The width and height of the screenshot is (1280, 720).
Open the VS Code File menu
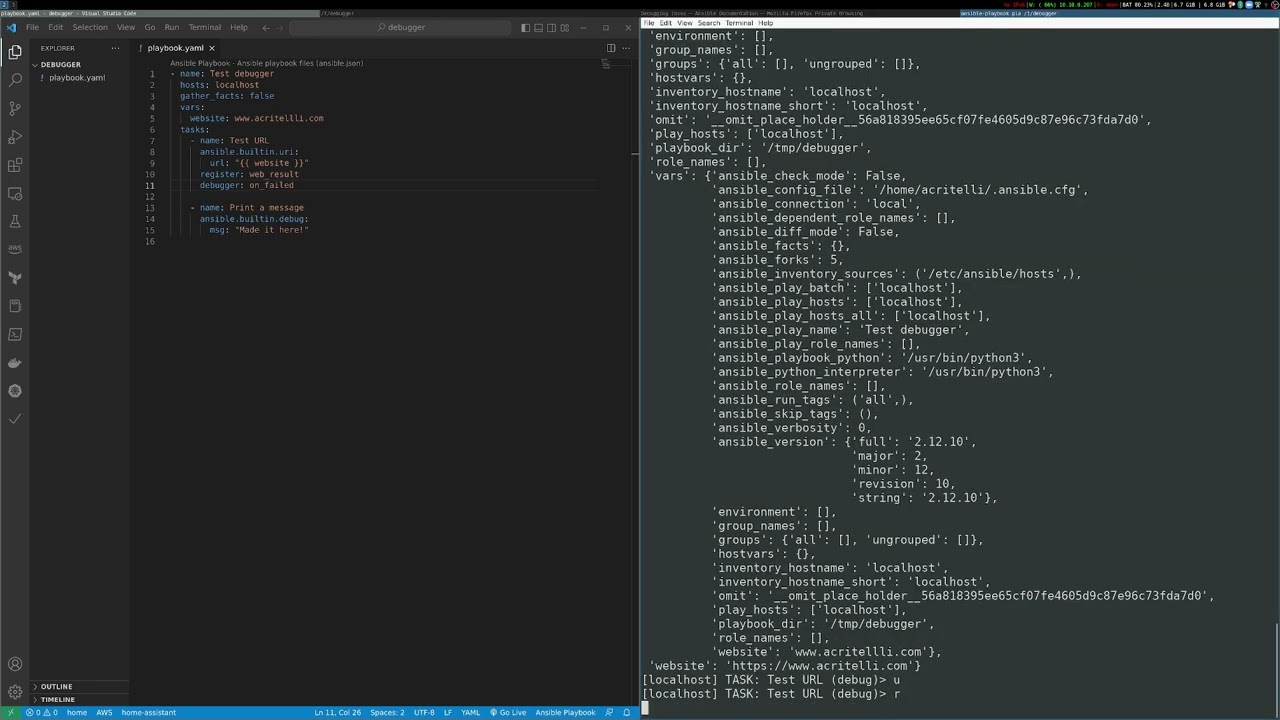coord(32,28)
